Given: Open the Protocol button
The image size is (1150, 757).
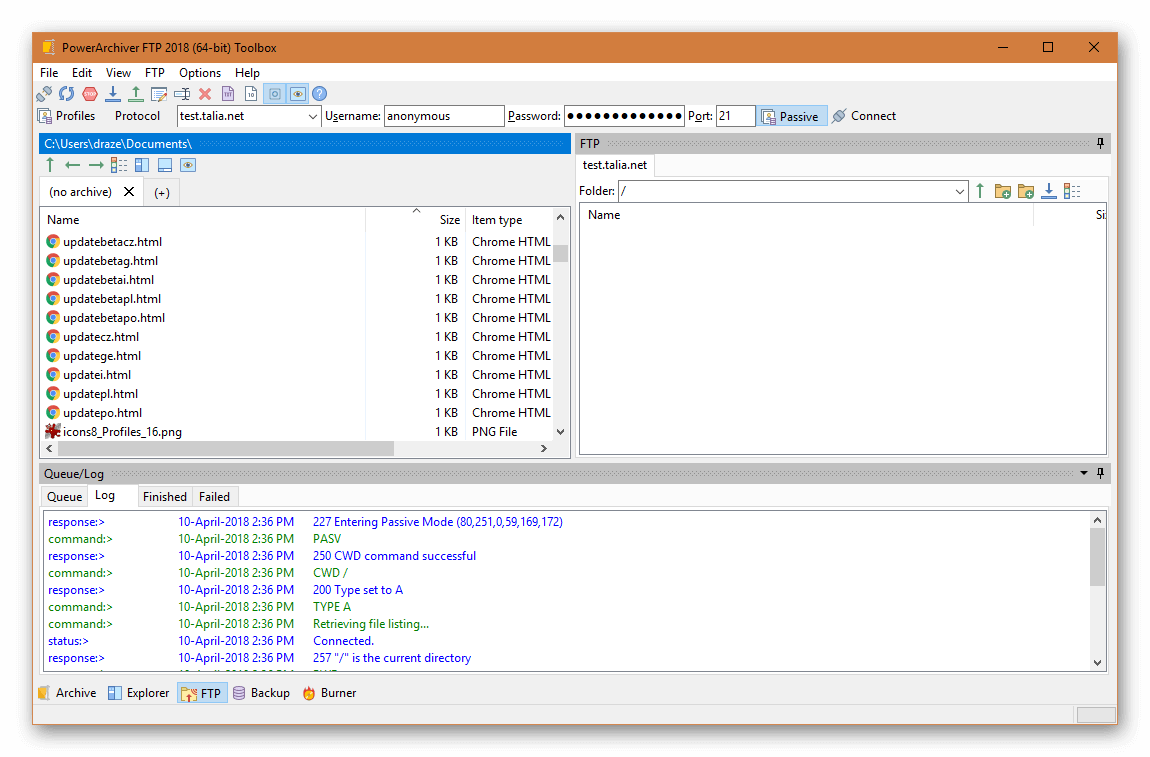Looking at the screenshot, I should click(137, 116).
